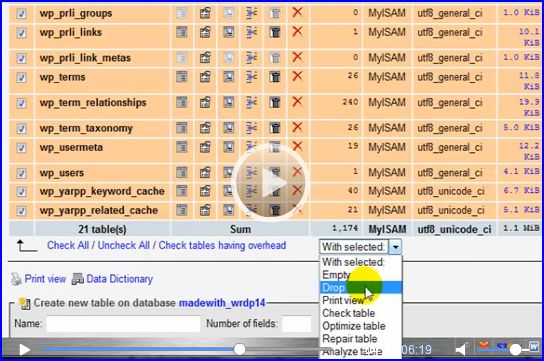Choose Analyze table from the dropdown list
This screenshot has height=361, width=544.
360,351
